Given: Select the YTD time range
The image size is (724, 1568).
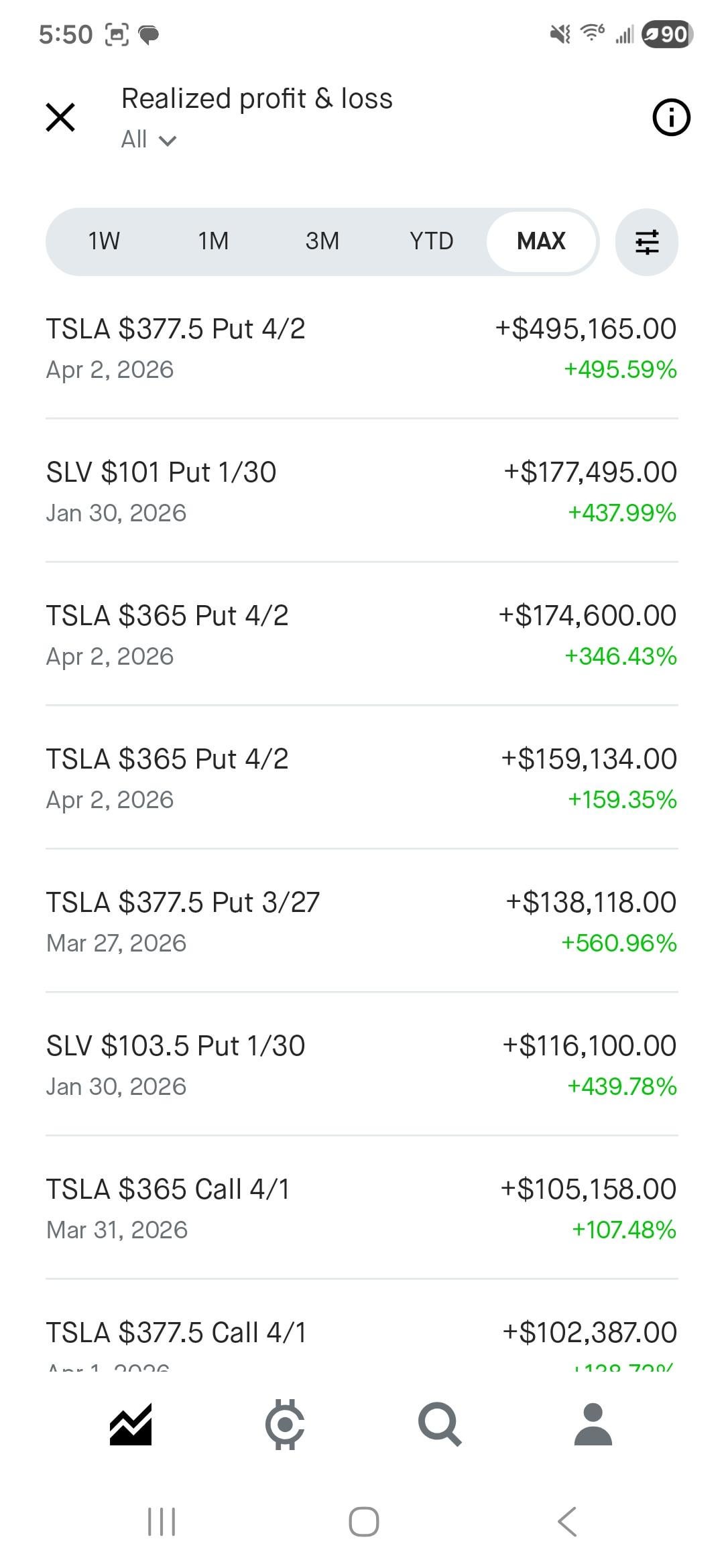Looking at the screenshot, I should tap(432, 241).
